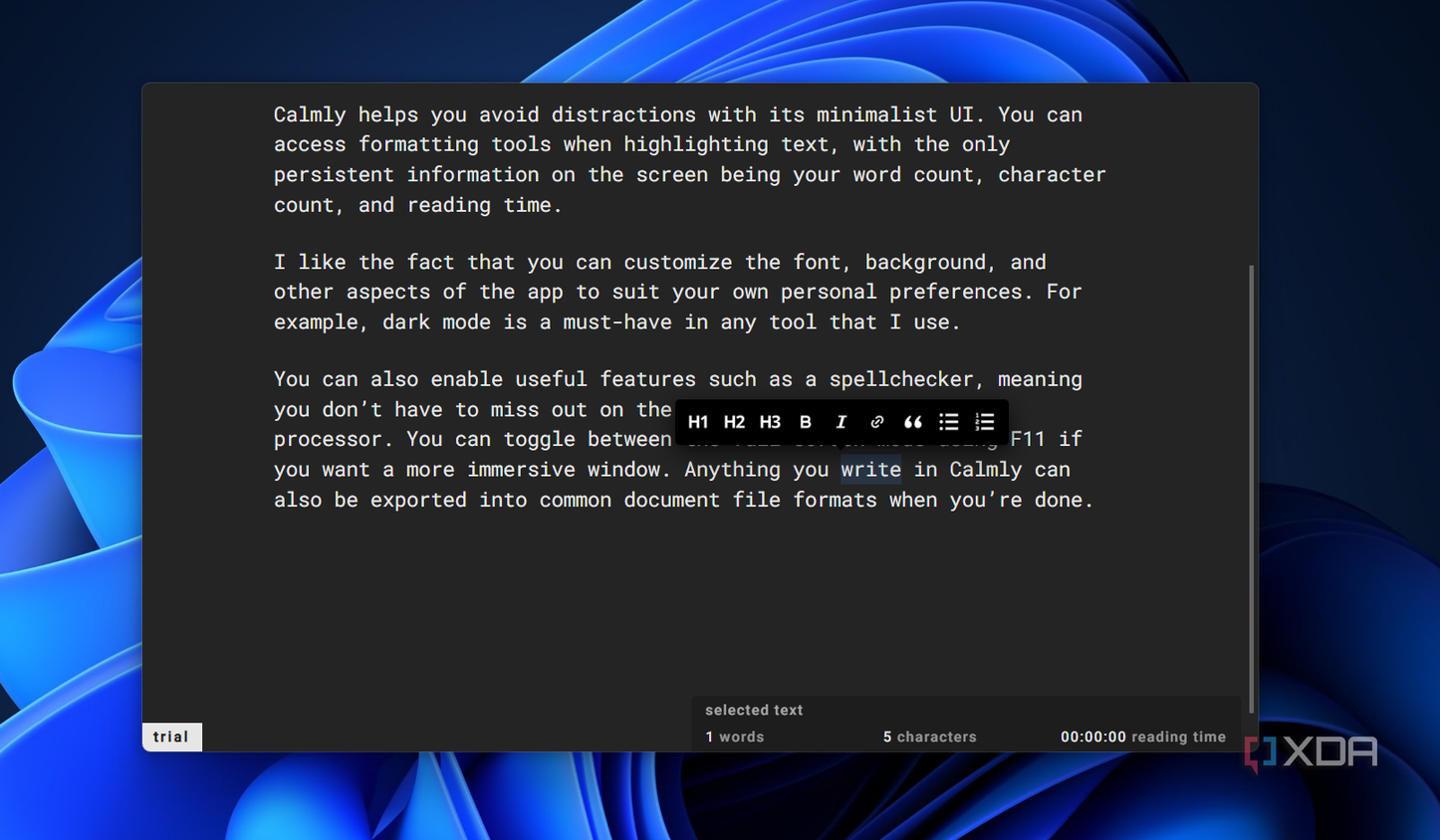This screenshot has height=840, width=1440.
Task: Italicize the selected text
Action: tap(841, 422)
